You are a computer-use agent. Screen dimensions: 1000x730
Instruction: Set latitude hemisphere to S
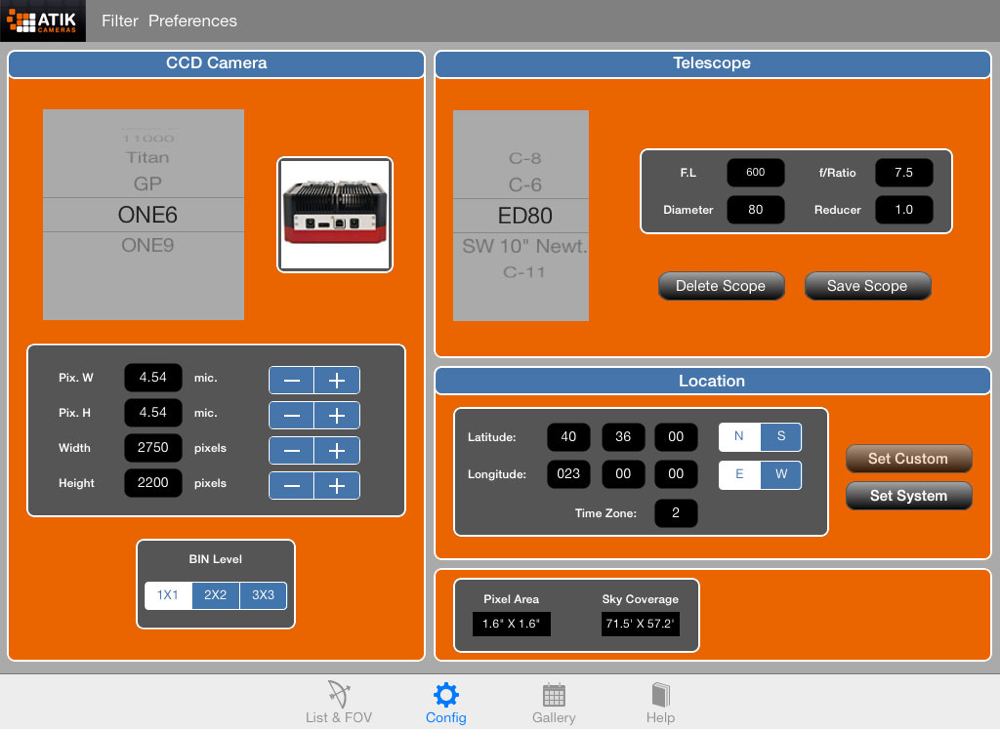(x=781, y=437)
